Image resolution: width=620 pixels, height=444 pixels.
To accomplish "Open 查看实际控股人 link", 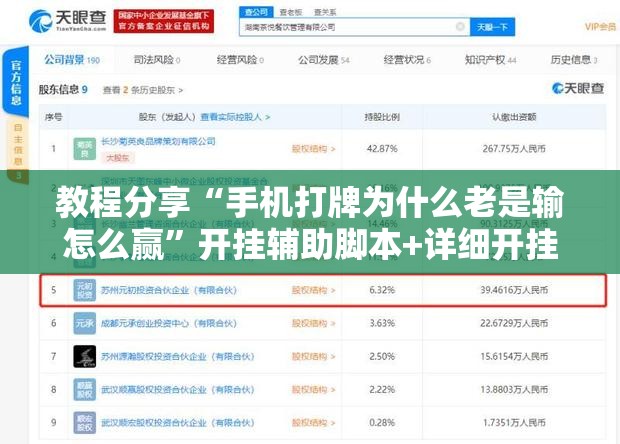I will pyautogui.click(x=235, y=117).
